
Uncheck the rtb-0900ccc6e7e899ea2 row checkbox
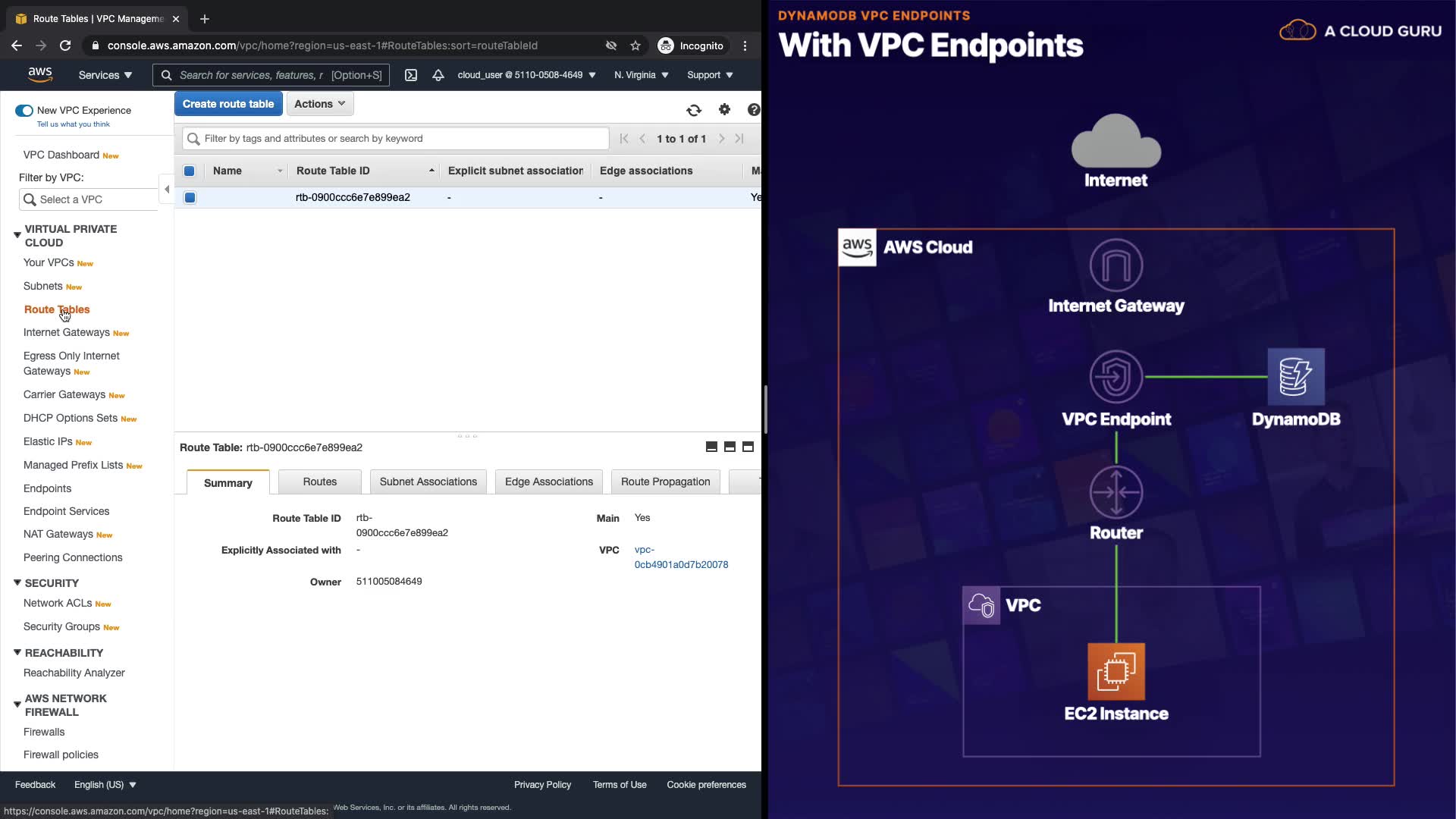point(190,198)
